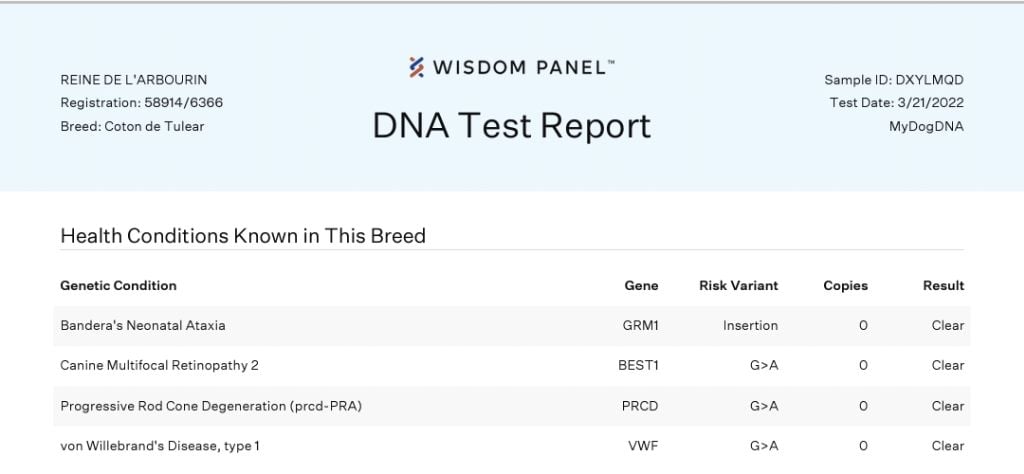
Task: Select the dog name REINE DE L'ARBOURIN
Action: (134, 80)
